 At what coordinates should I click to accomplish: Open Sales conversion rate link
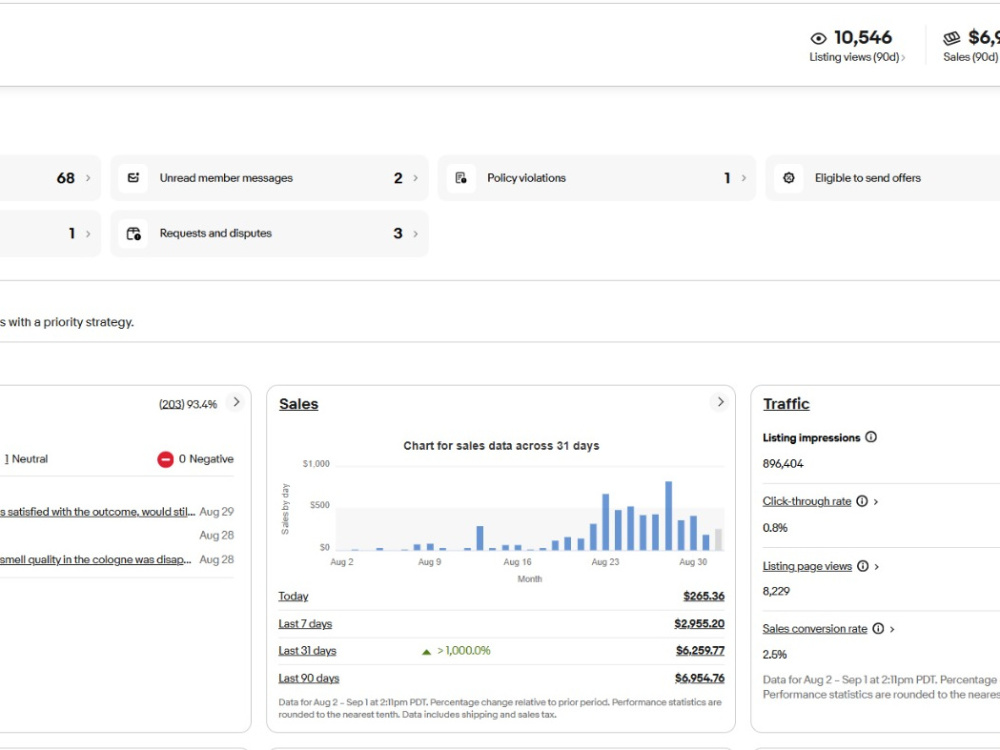[815, 629]
